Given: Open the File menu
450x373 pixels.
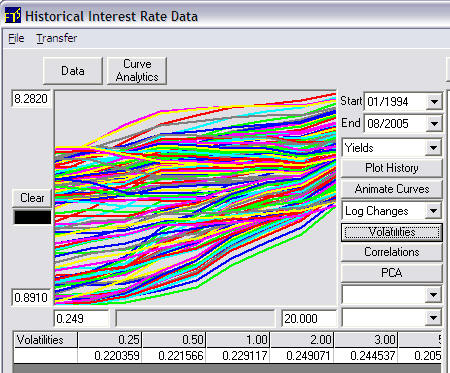Looking at the screenshot, I should point(16,38).
